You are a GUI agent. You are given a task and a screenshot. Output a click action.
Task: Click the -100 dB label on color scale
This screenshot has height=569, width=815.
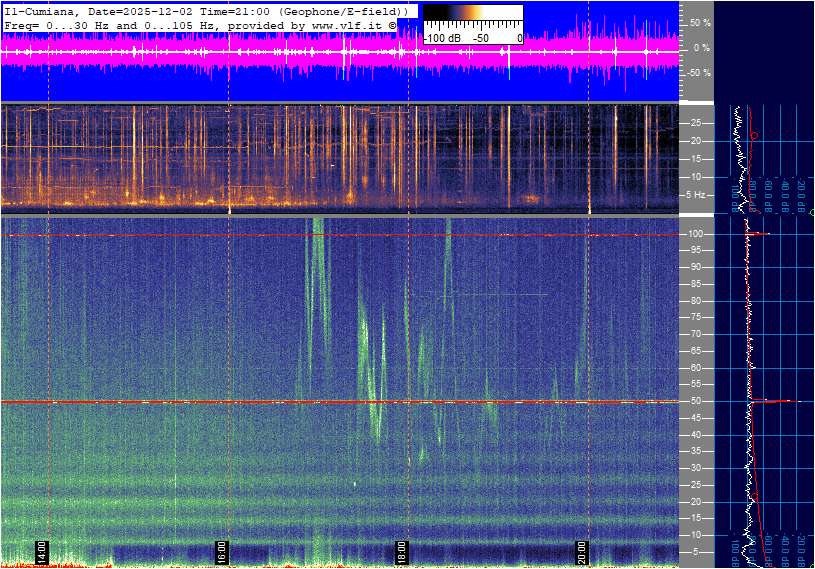click(x=442, y=38)
